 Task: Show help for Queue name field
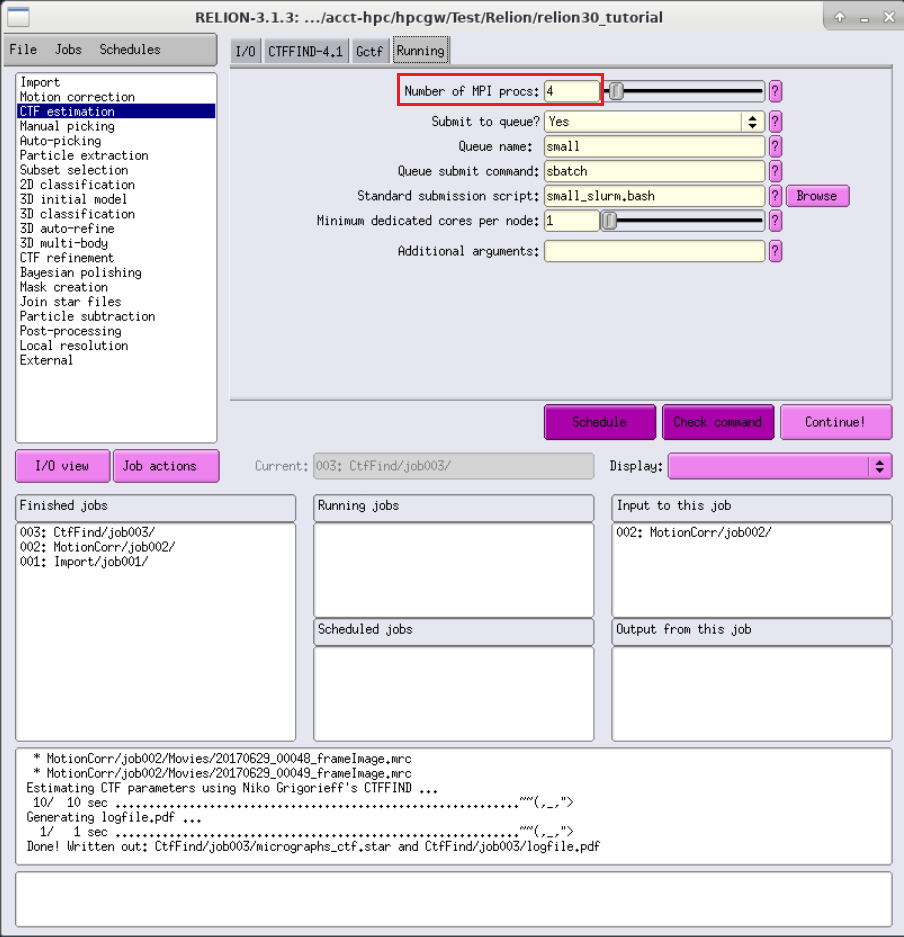coord(775,146)
